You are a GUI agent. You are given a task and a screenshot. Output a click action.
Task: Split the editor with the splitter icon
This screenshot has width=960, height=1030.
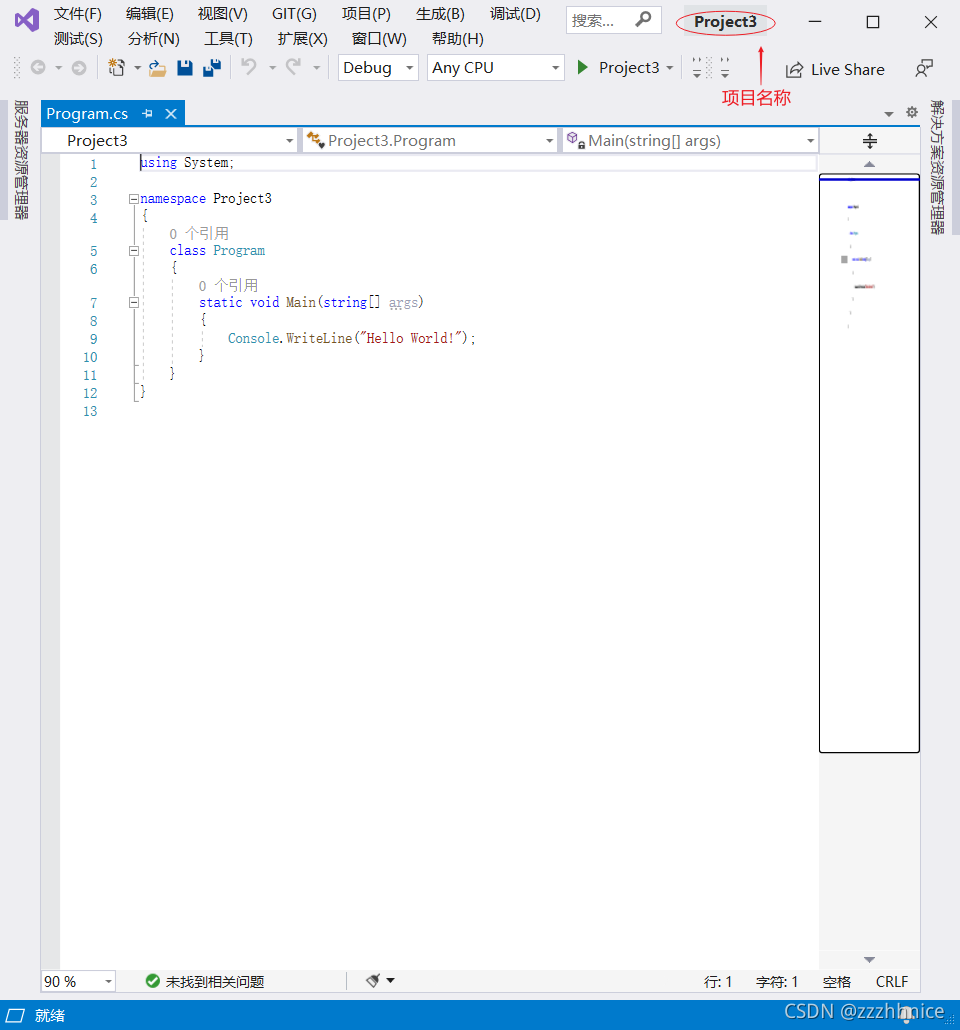(869, 141)
